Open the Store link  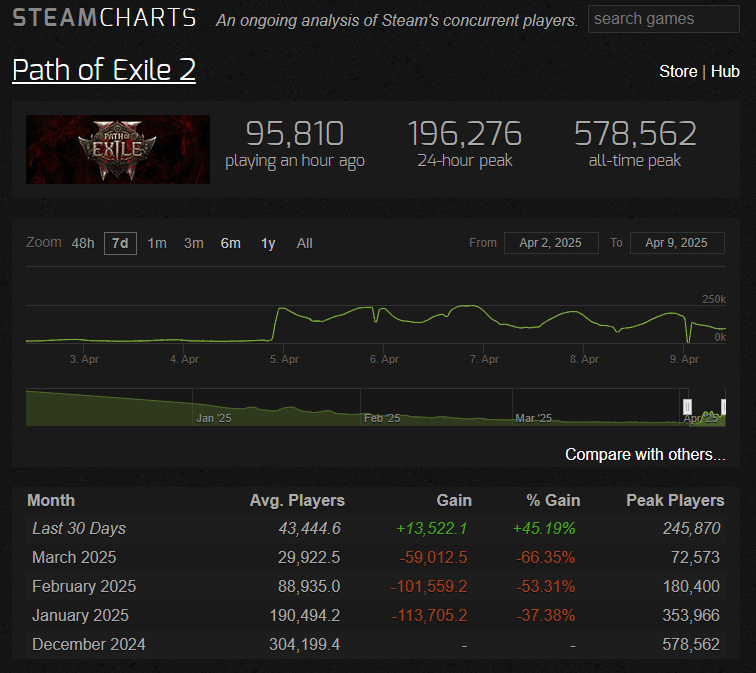tap(678, 71)
